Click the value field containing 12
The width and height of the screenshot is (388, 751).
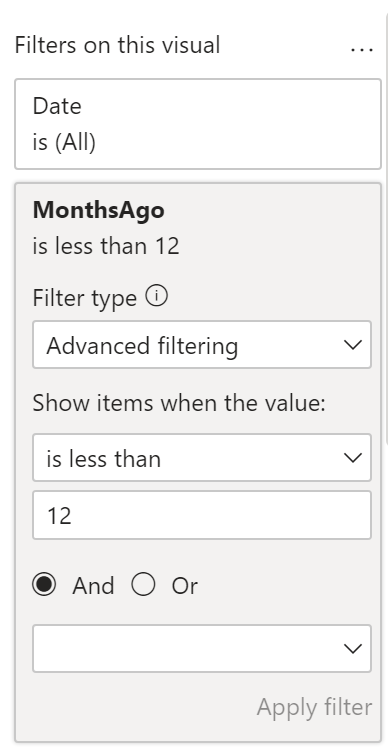[x=202, y=515]
